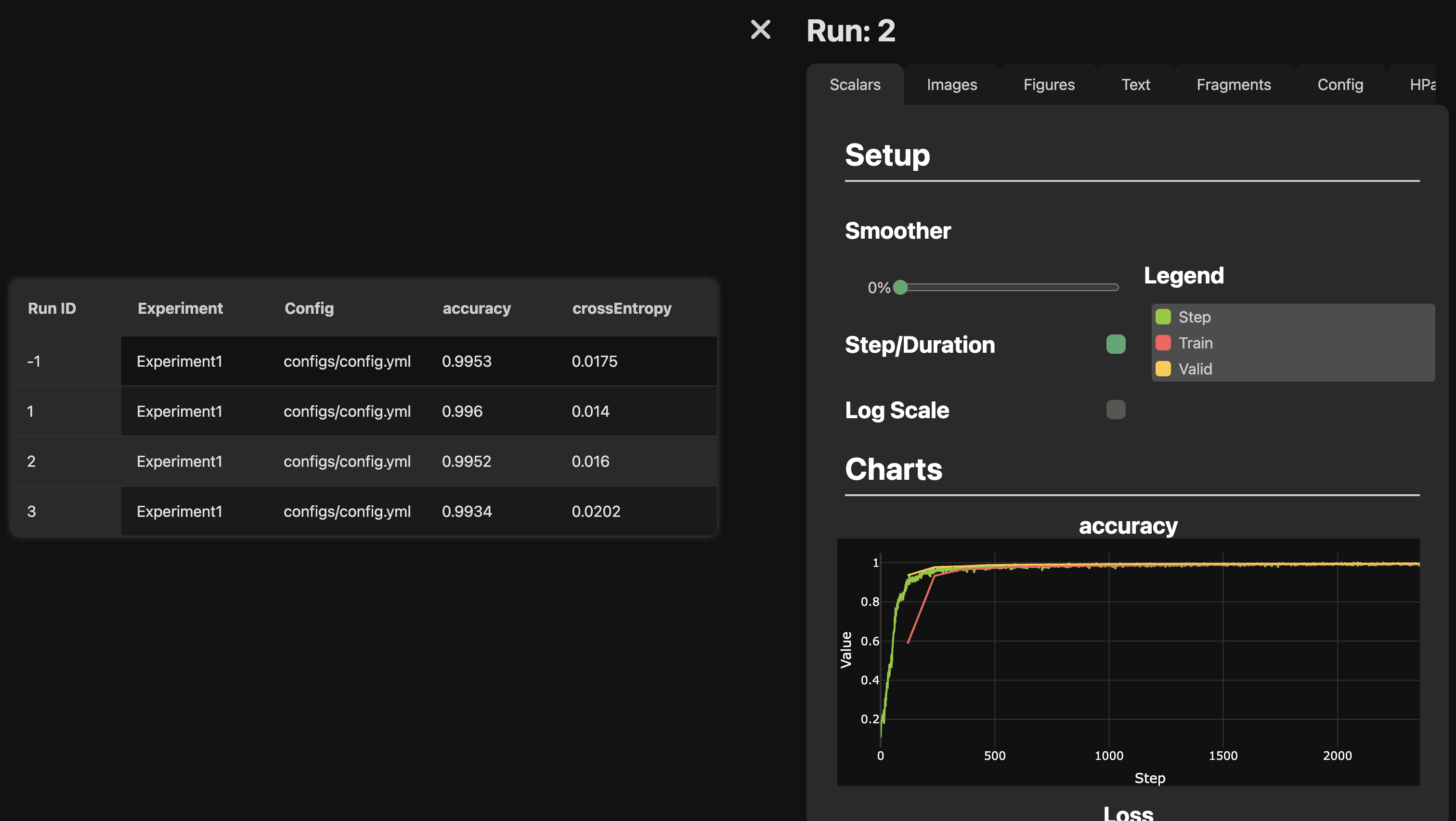Toggle the Step/Duration checkbox
The width and height of the screenshot is (1456, 821).
[1115, 344]
